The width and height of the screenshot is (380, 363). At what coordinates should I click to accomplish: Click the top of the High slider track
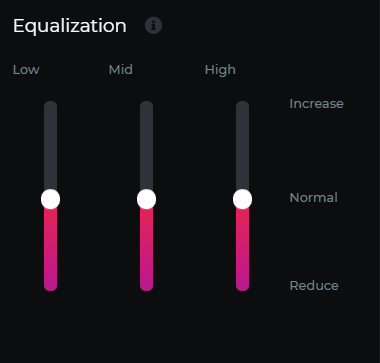243,104
